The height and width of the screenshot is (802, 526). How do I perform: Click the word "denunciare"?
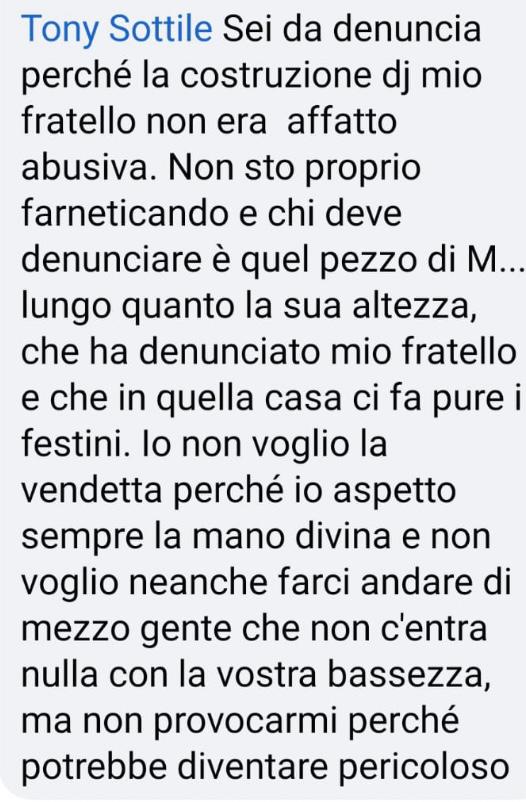(x=113, y=260)
